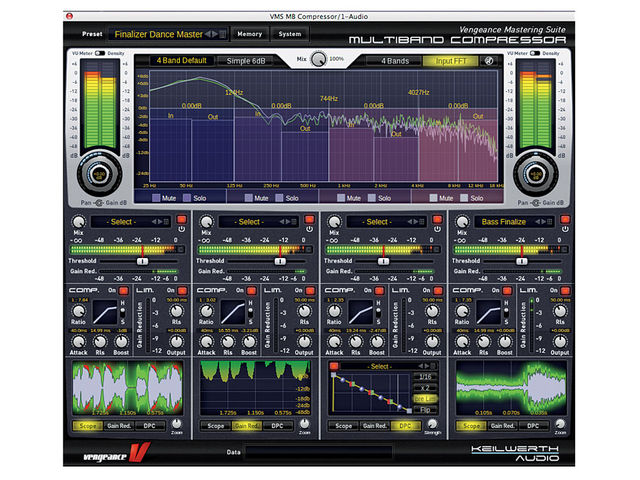Open the System button

click(290, 34)
